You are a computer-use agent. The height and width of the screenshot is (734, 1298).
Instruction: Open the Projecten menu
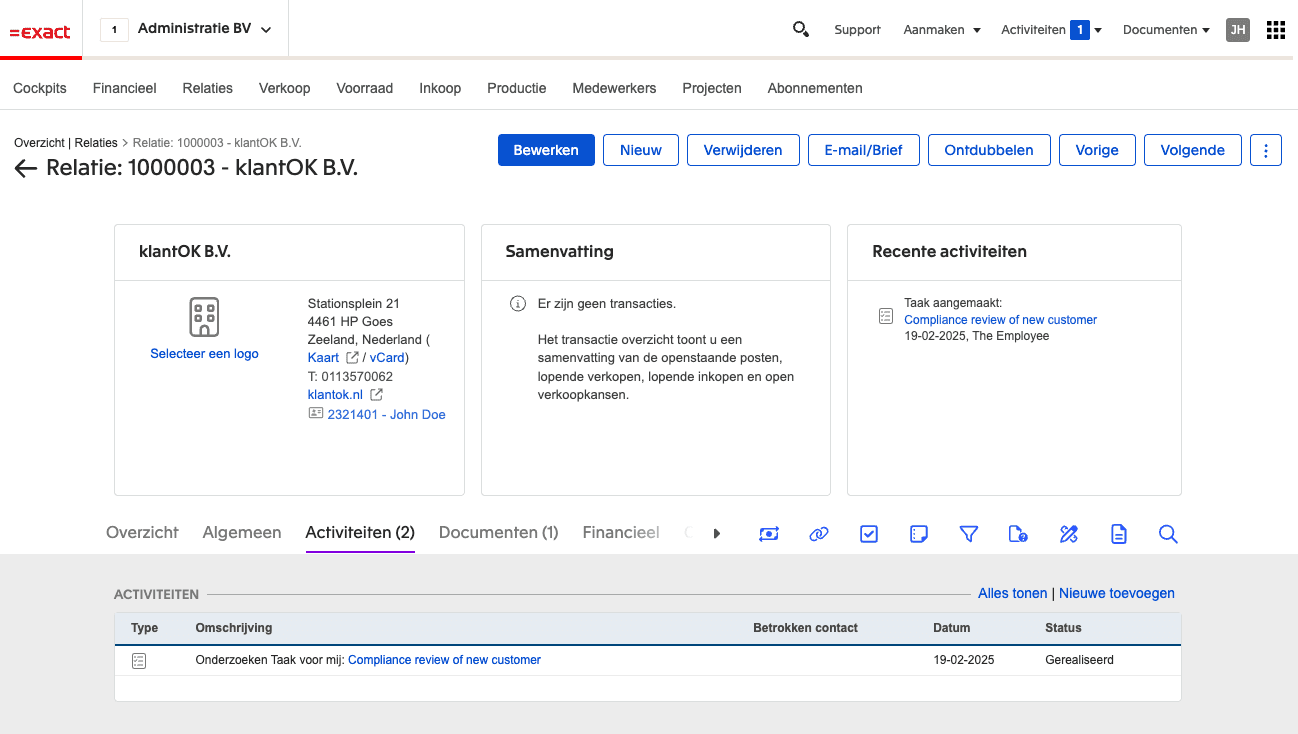pyautogui.click(x=712, y=88)
